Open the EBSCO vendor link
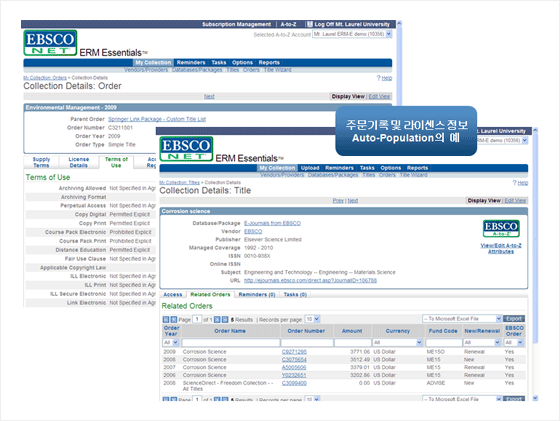Image resolution: width=560 pixels, height=421 pixels. [x=253, y=231]
